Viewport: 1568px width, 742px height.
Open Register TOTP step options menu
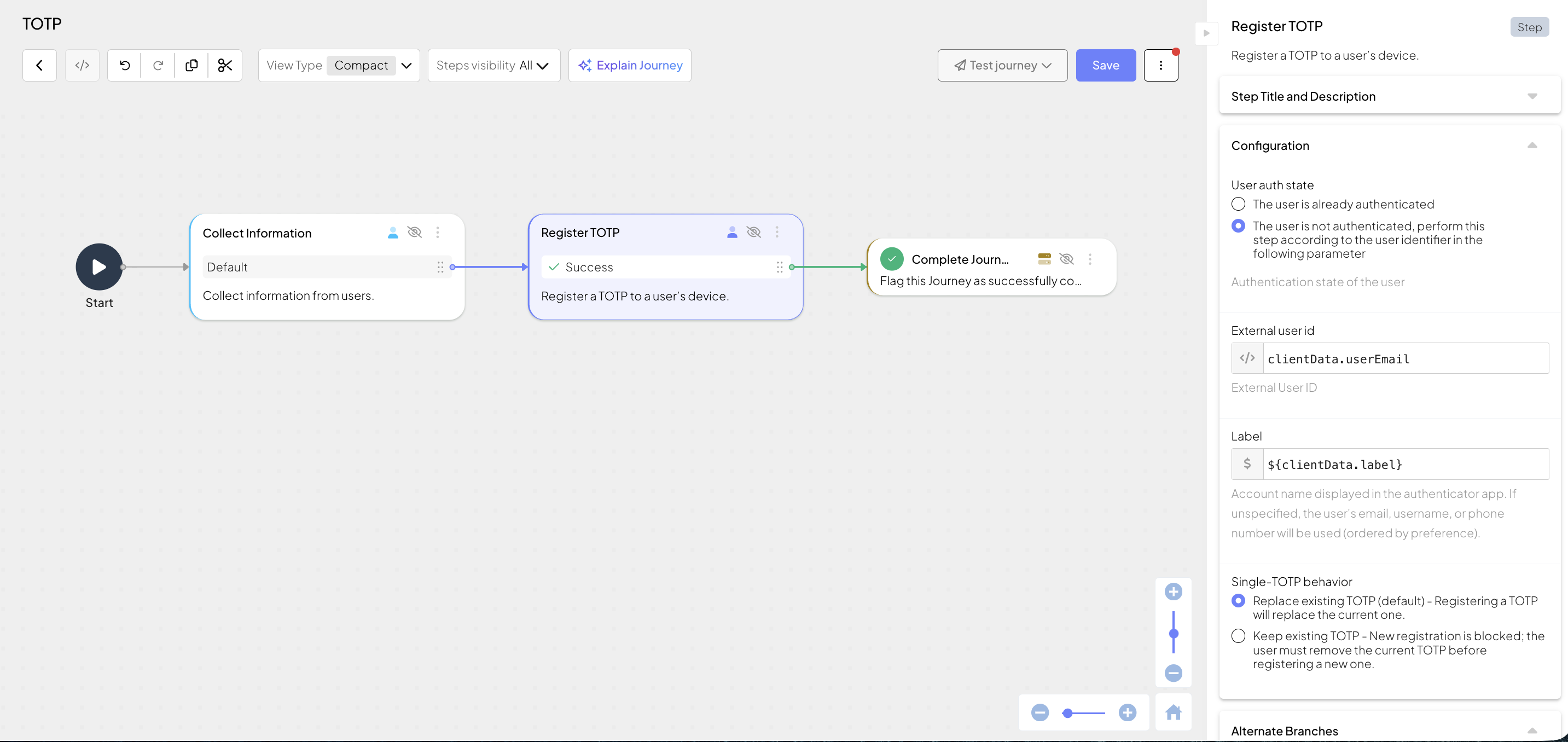click(777, 232)
